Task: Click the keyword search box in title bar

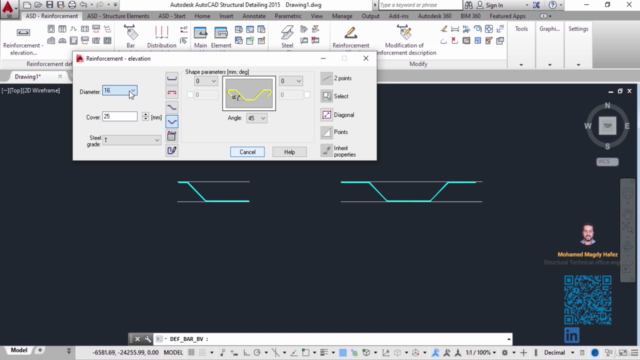Action: [x=420, y=5]
